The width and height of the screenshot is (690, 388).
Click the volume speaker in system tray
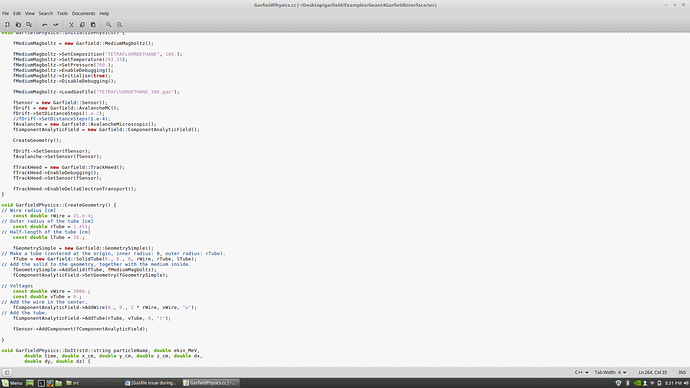686,383
